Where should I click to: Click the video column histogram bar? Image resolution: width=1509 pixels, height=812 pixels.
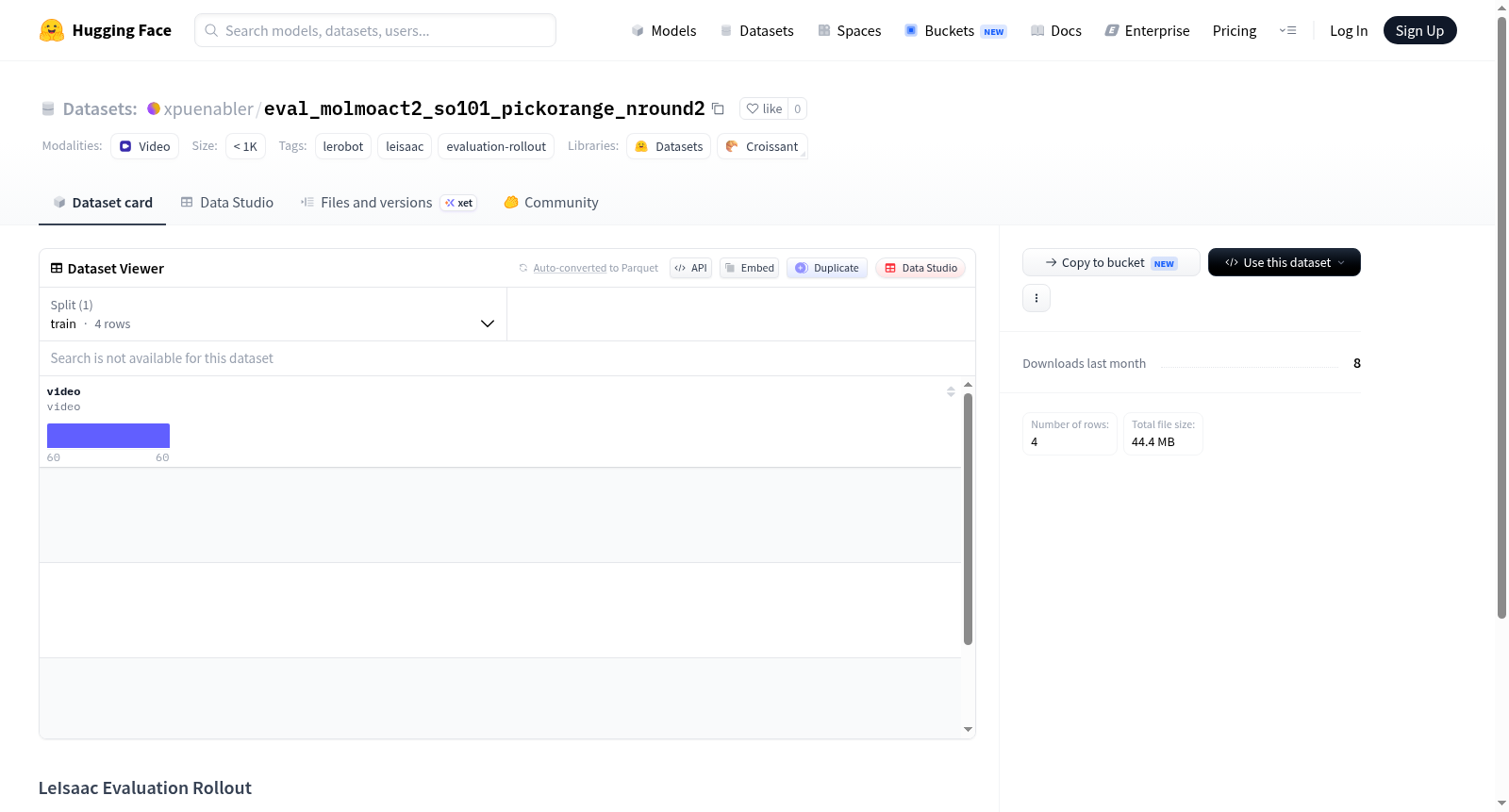(x=108, y=436)
